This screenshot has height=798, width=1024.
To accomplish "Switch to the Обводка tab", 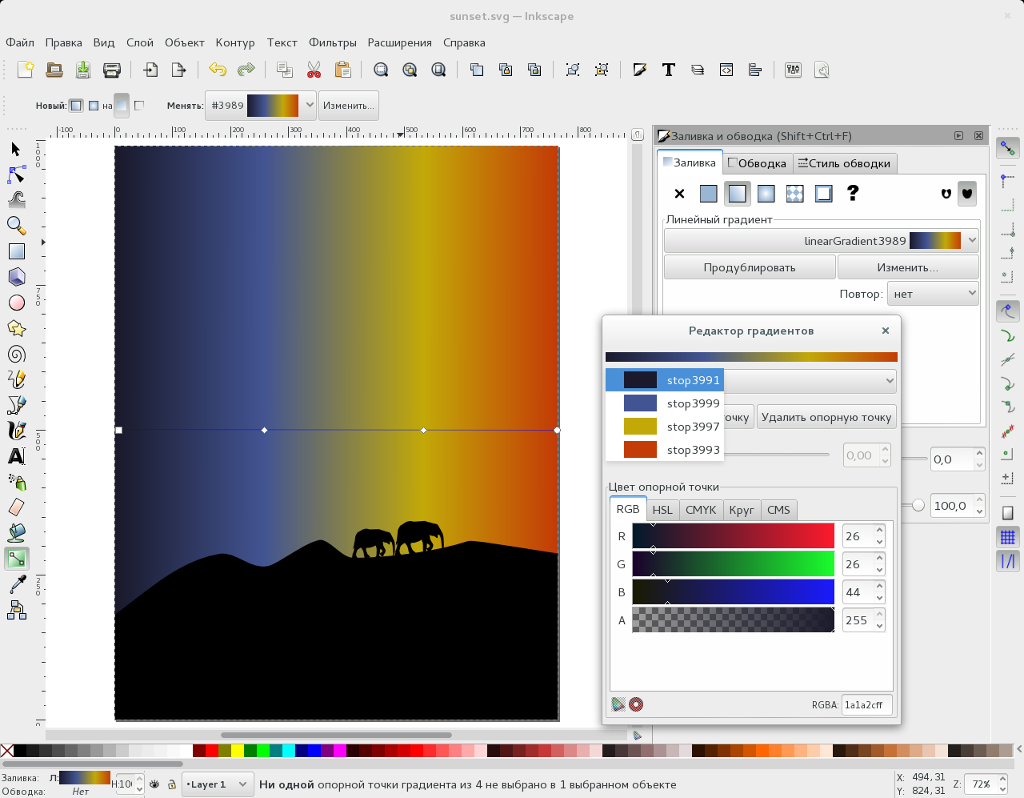I will point(757,163).
